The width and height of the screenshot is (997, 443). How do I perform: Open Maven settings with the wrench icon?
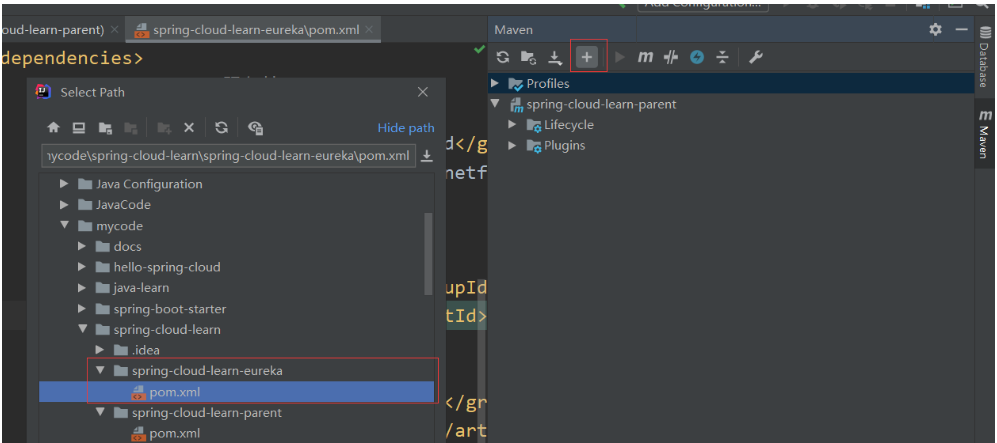[x=755, y=57]
